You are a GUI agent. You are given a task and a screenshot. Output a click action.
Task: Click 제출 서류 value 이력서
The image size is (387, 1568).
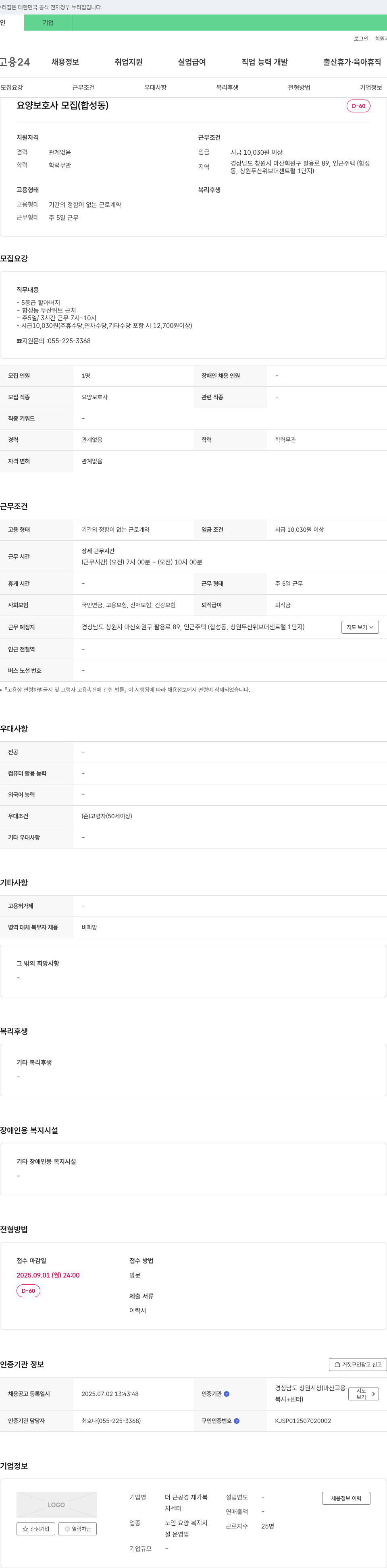pos(138,1311)
